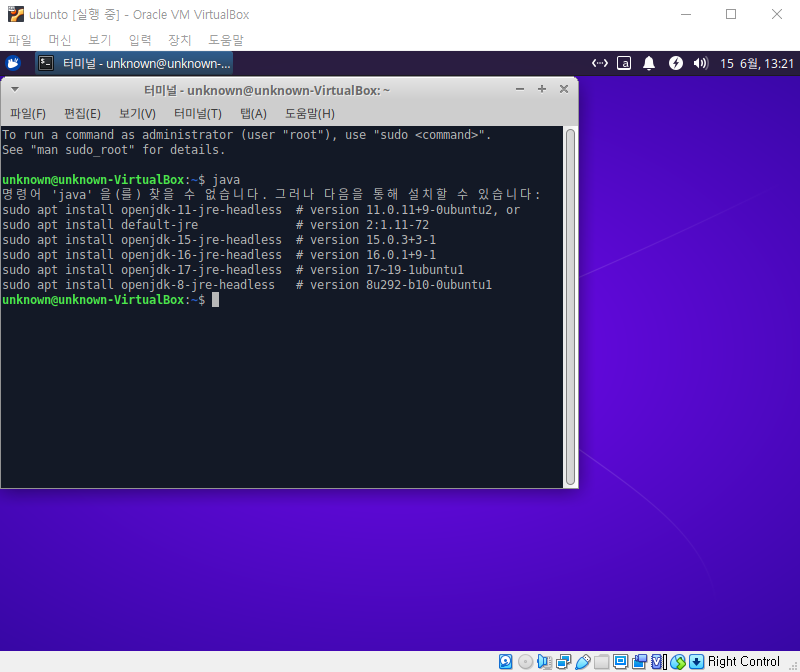Click the terminal prompt cursor line
Viewport: 800px width, 672px height.
pyautogui.click(x=110, y=300)
